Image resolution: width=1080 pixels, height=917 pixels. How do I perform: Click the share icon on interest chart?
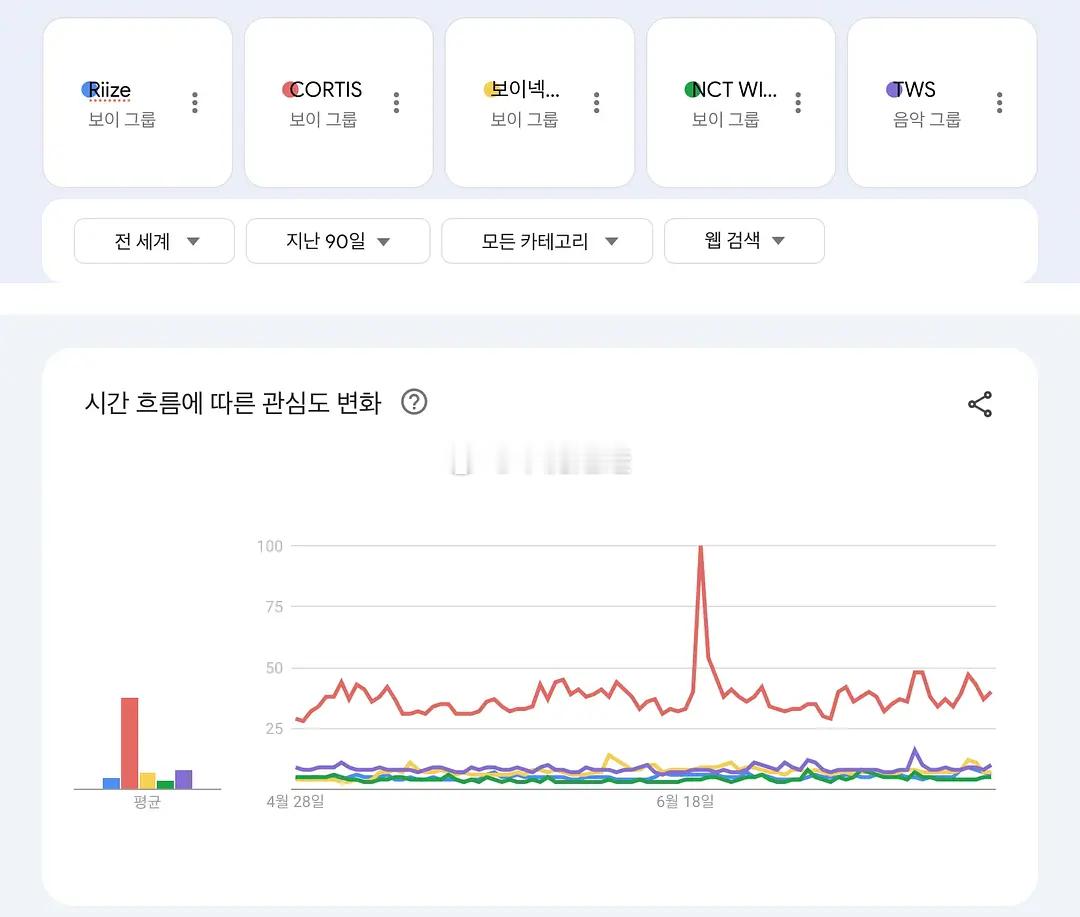click(x=979, y=404)
